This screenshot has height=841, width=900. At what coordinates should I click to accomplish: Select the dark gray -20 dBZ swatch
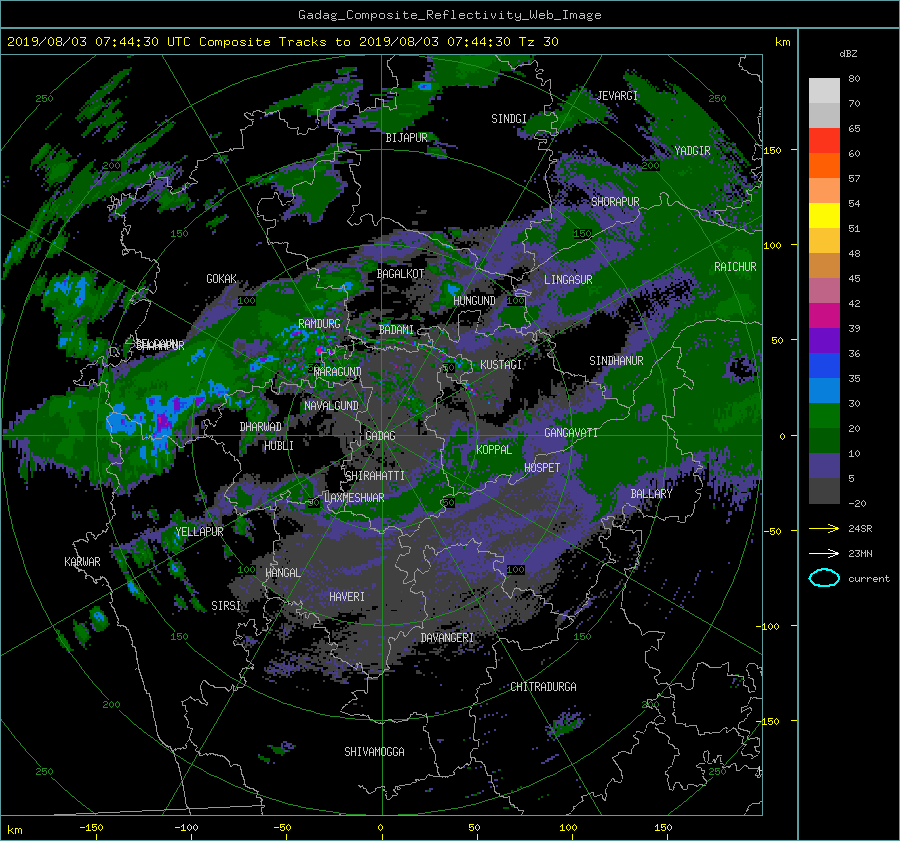pos(824,490)
